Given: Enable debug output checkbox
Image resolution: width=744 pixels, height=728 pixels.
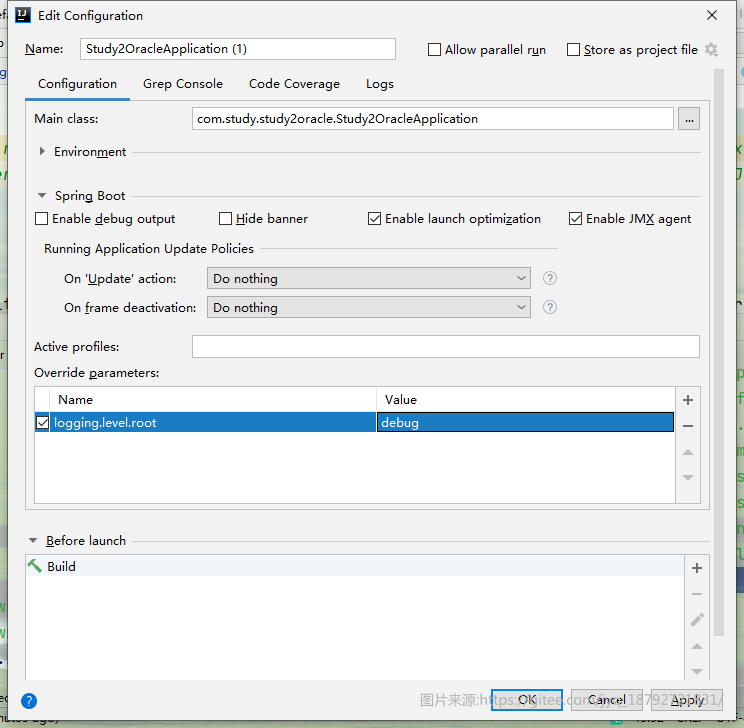Looking at the screenshot, I should coord(41,219).
